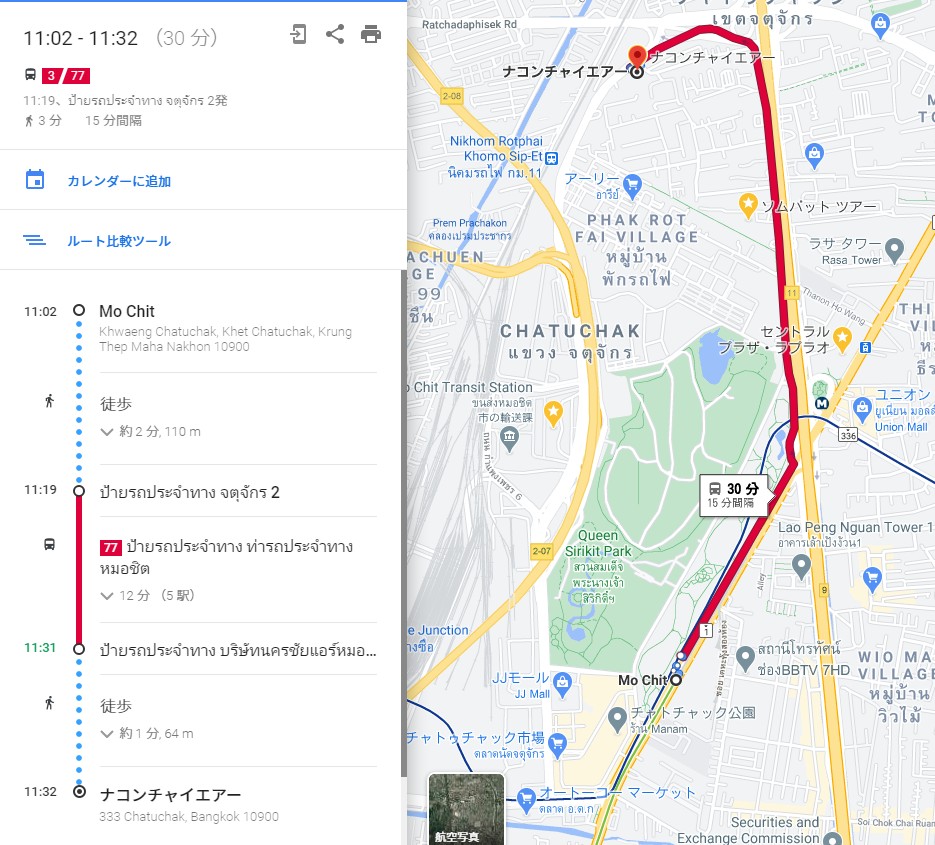935x845 pixels.
Task: Expand final walking step 約1分, 64 m
Action: 147,733
